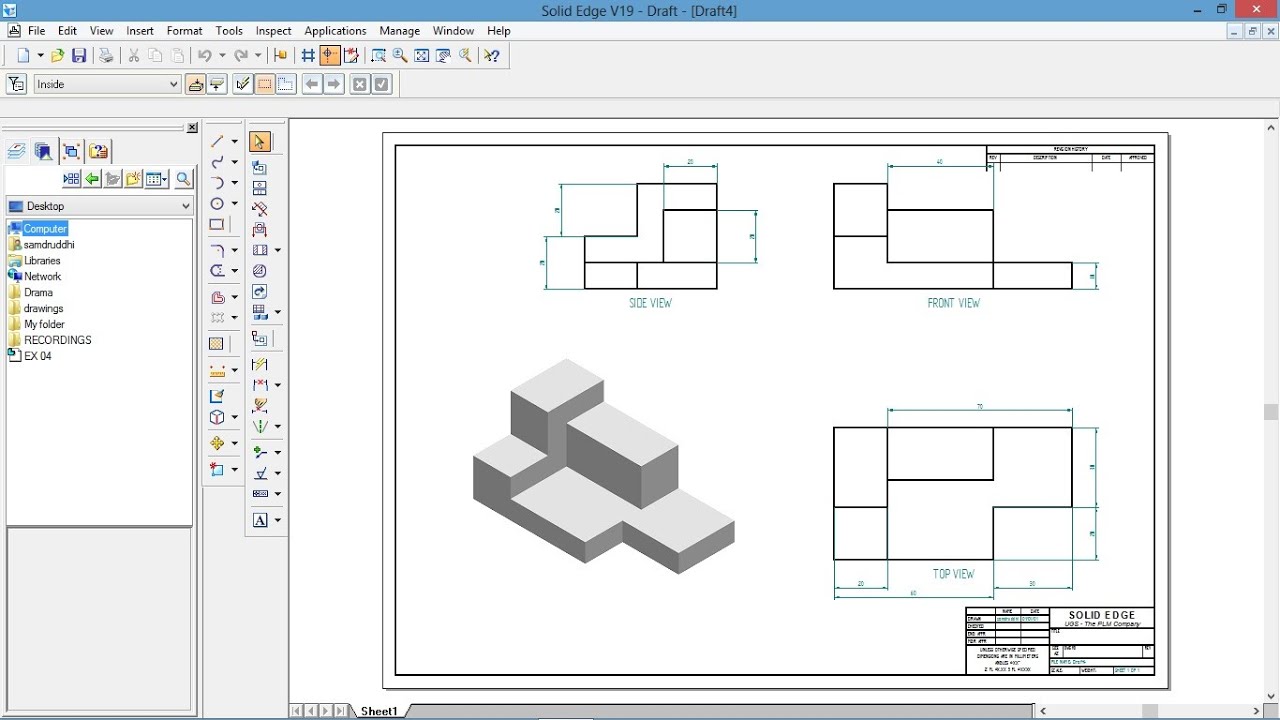Image resolution: width=1280 pixels, height=720 pixels.
Task: Click the Redo arrow icon
Action: click(x=240, y=56)
